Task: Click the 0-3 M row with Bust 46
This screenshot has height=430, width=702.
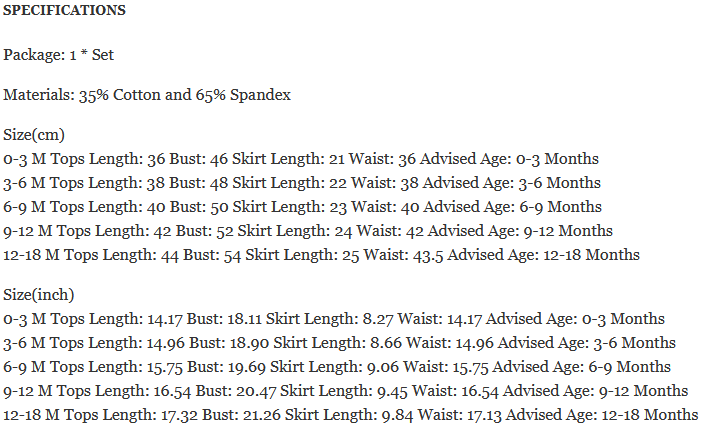Action: click(x=301, y=159)
